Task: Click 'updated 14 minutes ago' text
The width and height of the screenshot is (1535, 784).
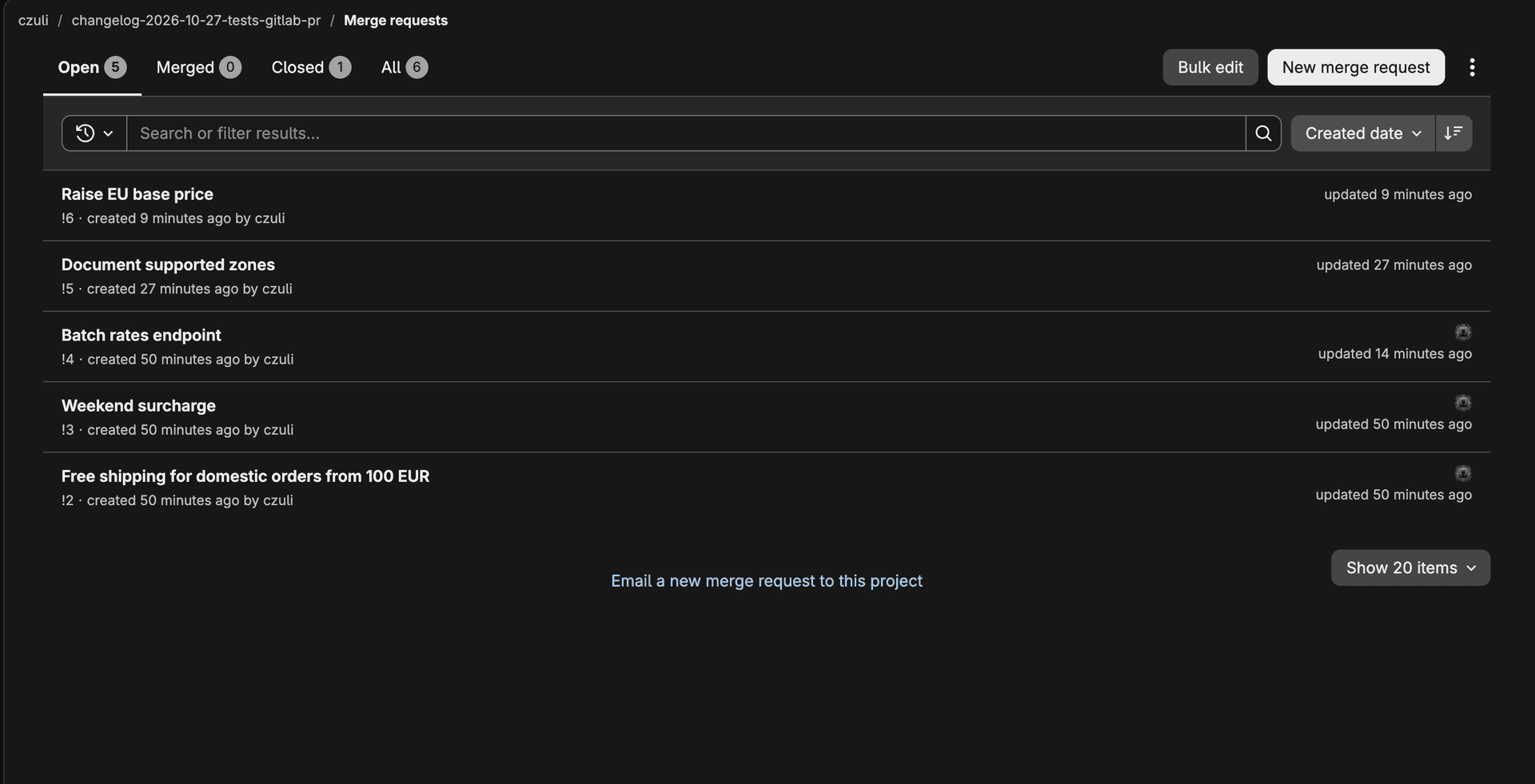Action: click(1395, 353)
